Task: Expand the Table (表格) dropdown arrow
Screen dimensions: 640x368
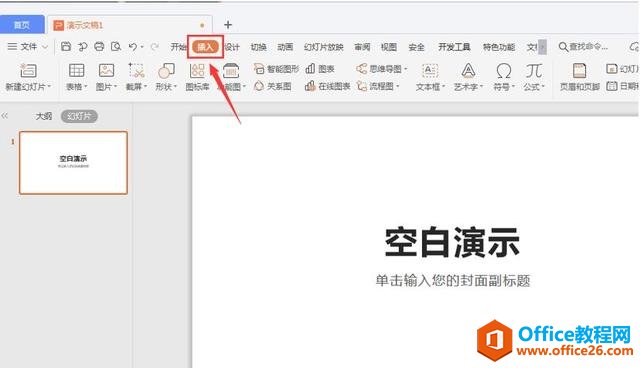Action: tap(86, 86)
